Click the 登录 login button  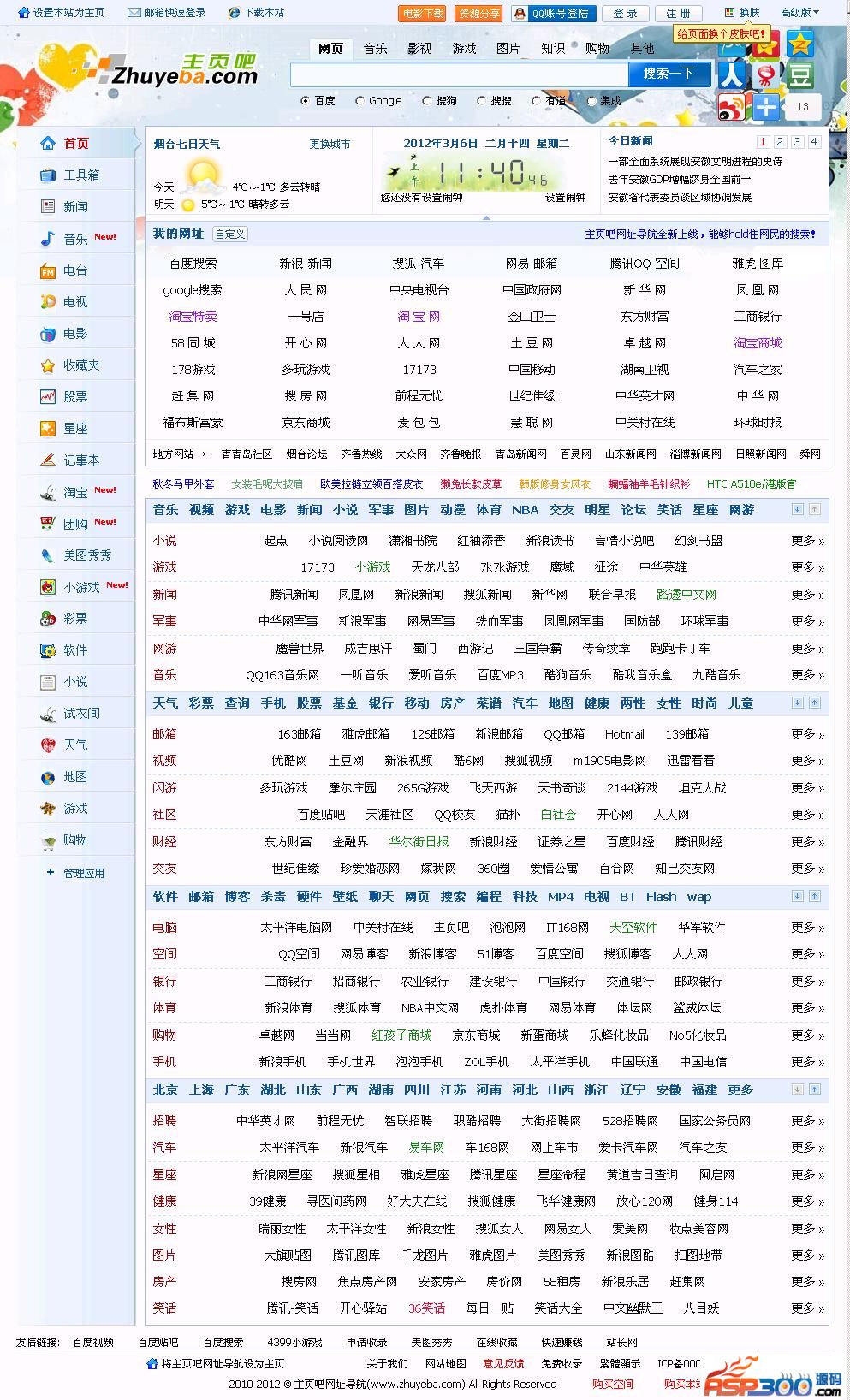[626, 14]
